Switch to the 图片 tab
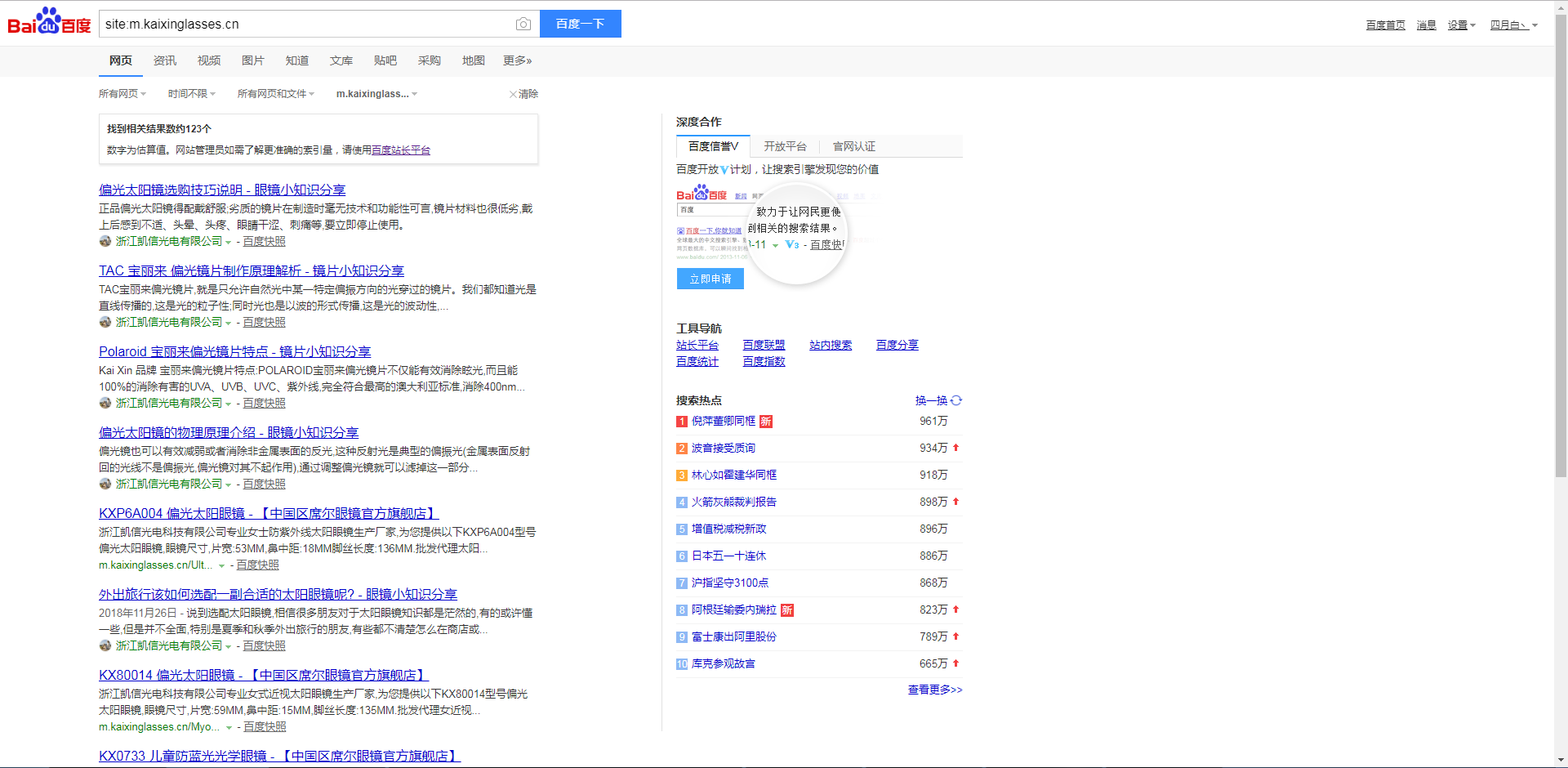1568x768 pixels. 253,60
